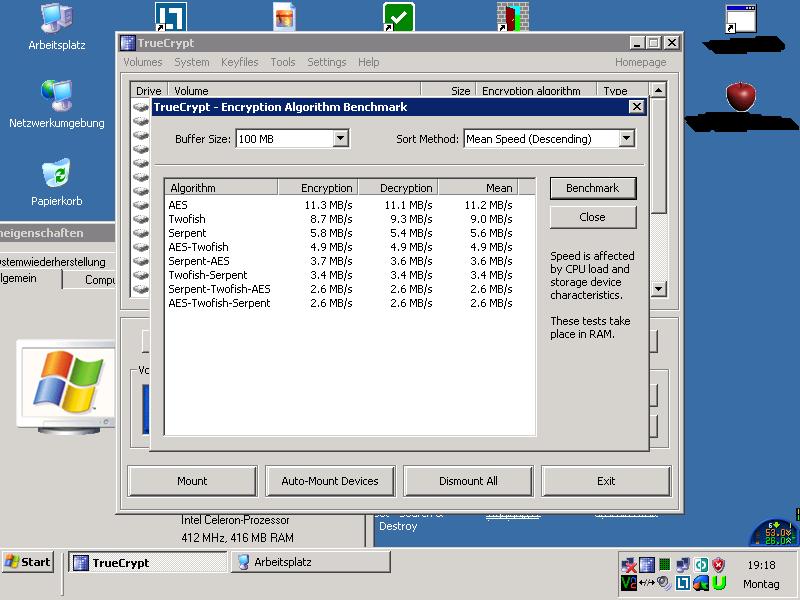Click the Homepage link in TrueCrypt
Image resolution: width=800 pixels, height=600 pixels.
(x=640, y=62)
